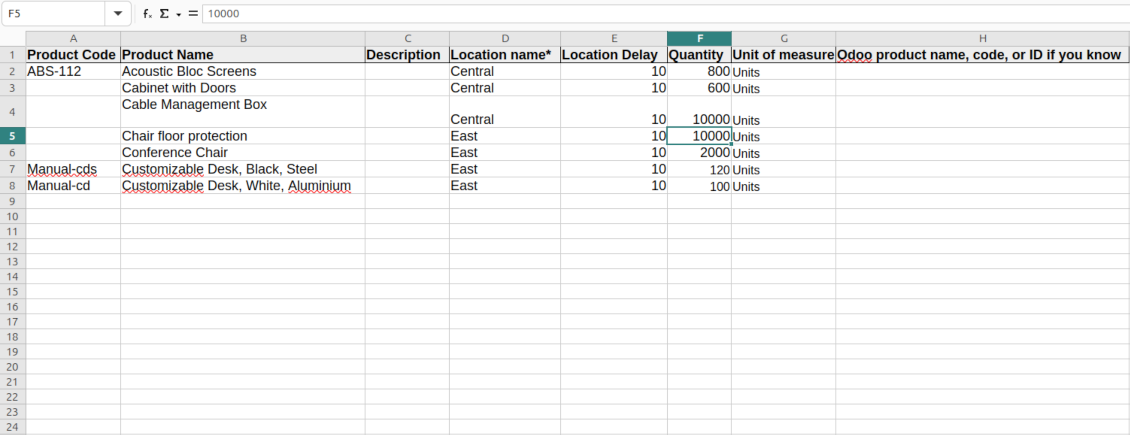Click the Location name* header cell
This screenshot has width=1130, height=435.
click(x=504, y=54)
